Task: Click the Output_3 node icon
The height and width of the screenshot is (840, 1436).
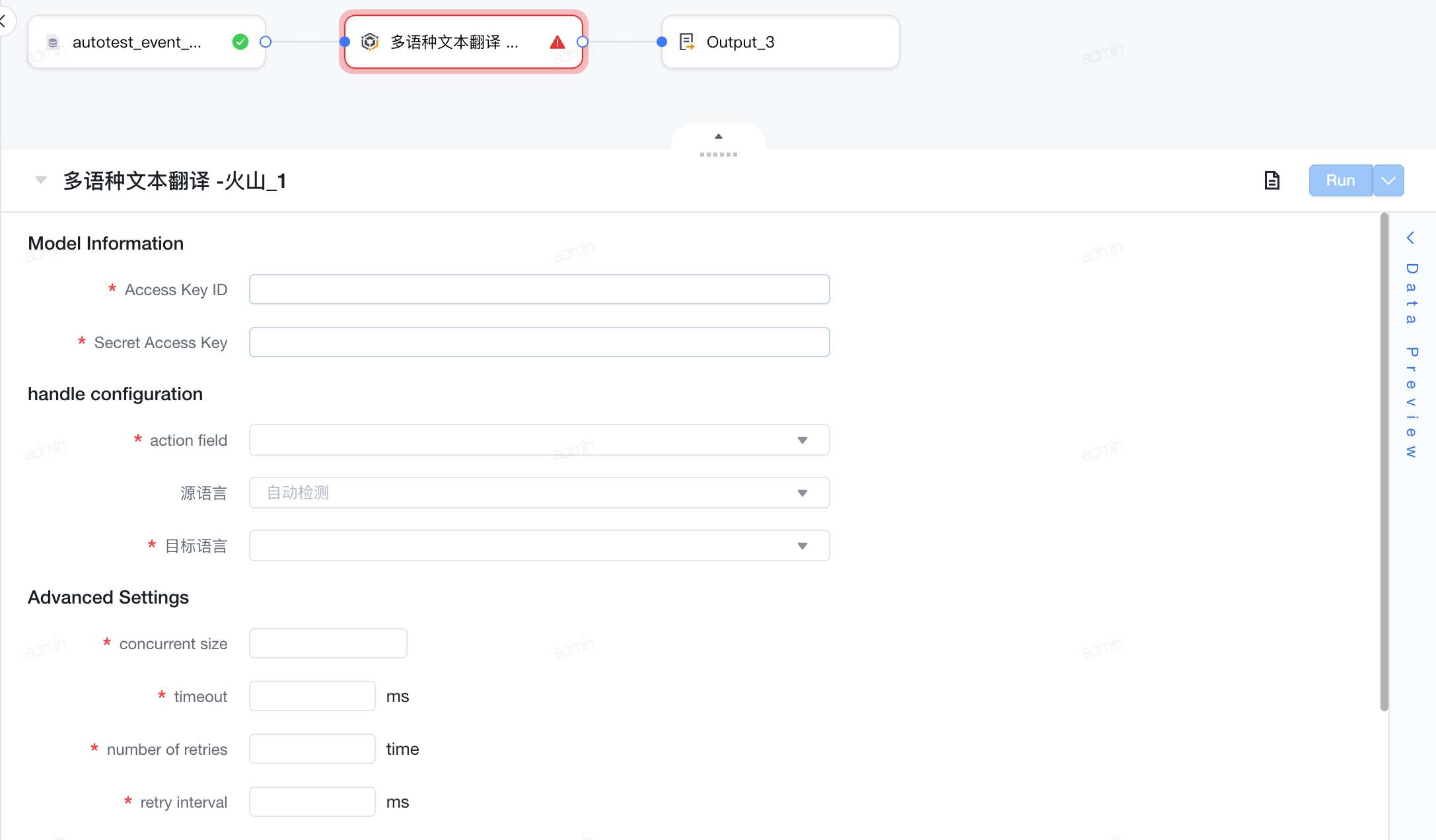Action: [x=687, y=42]
